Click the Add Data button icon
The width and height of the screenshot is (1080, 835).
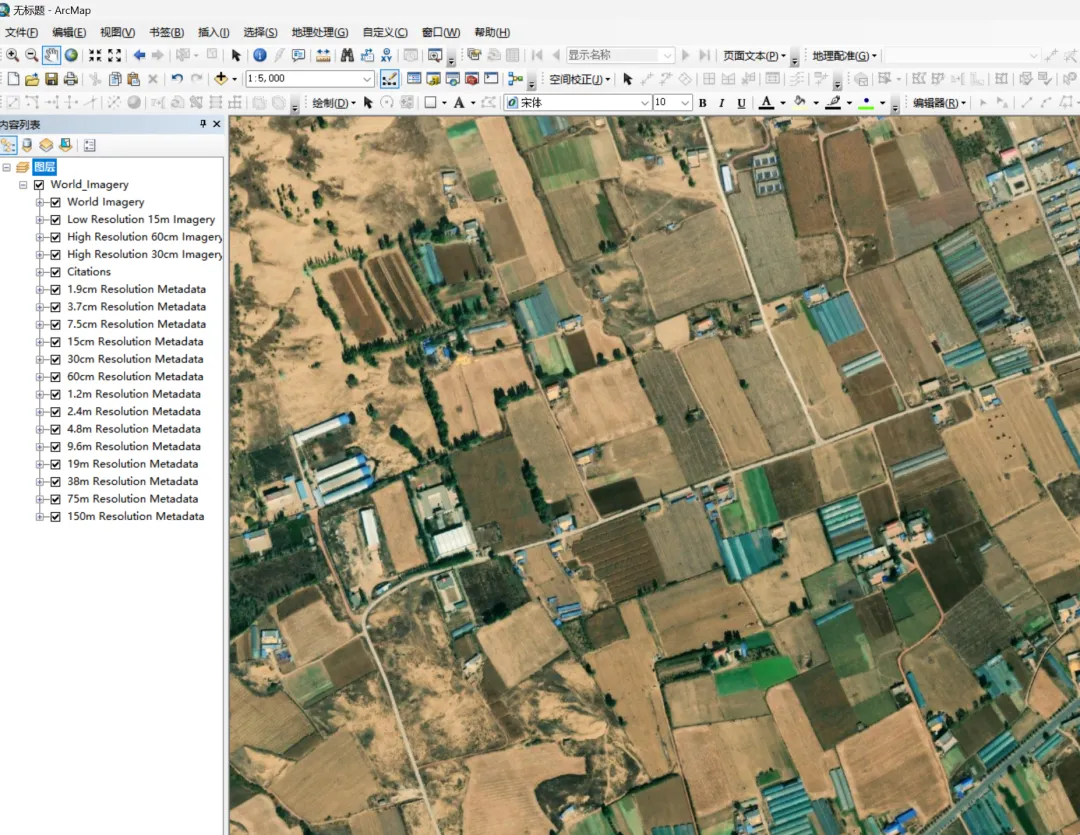point(221,79)
